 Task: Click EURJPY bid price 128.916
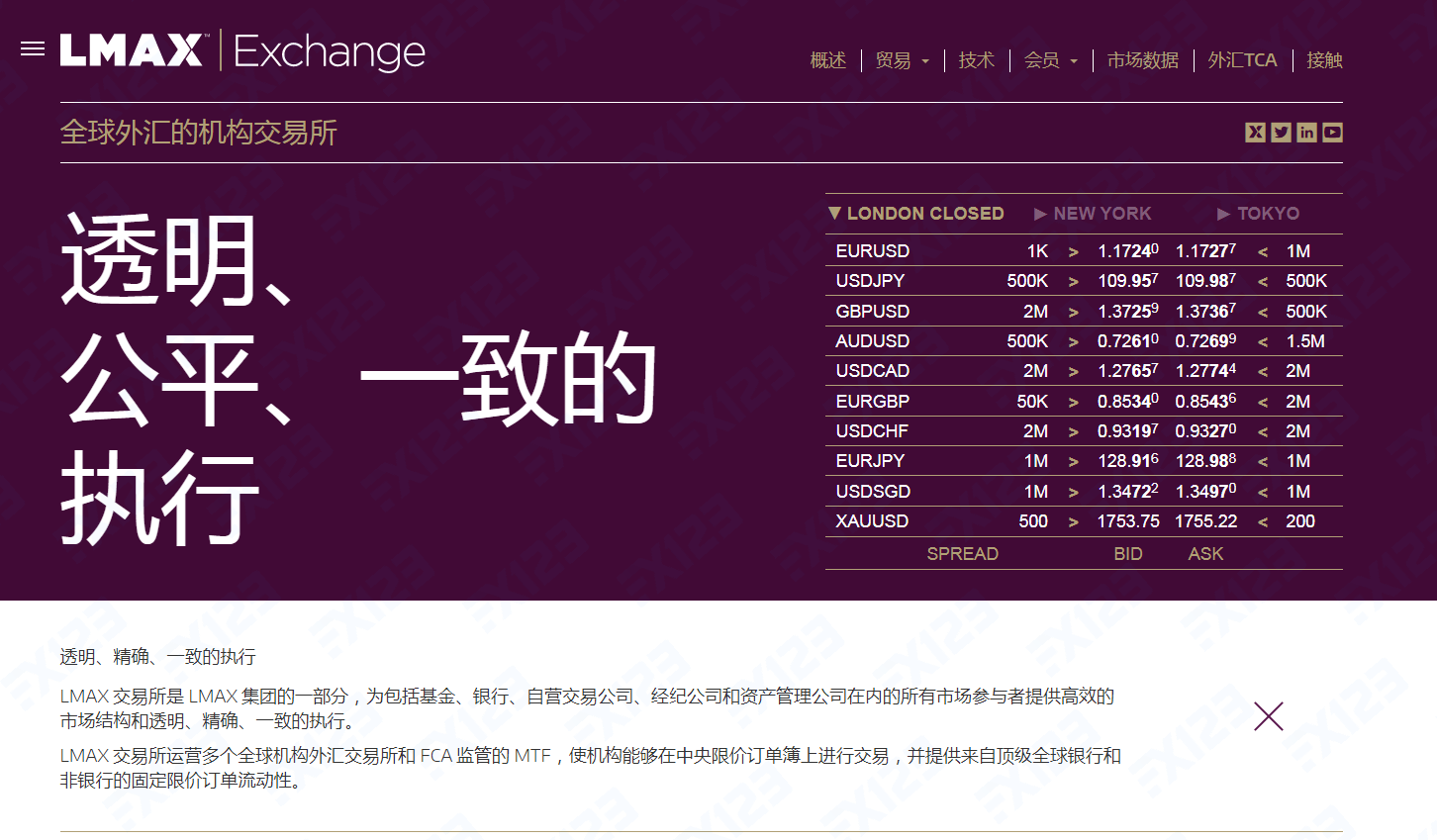(1128, 461)
